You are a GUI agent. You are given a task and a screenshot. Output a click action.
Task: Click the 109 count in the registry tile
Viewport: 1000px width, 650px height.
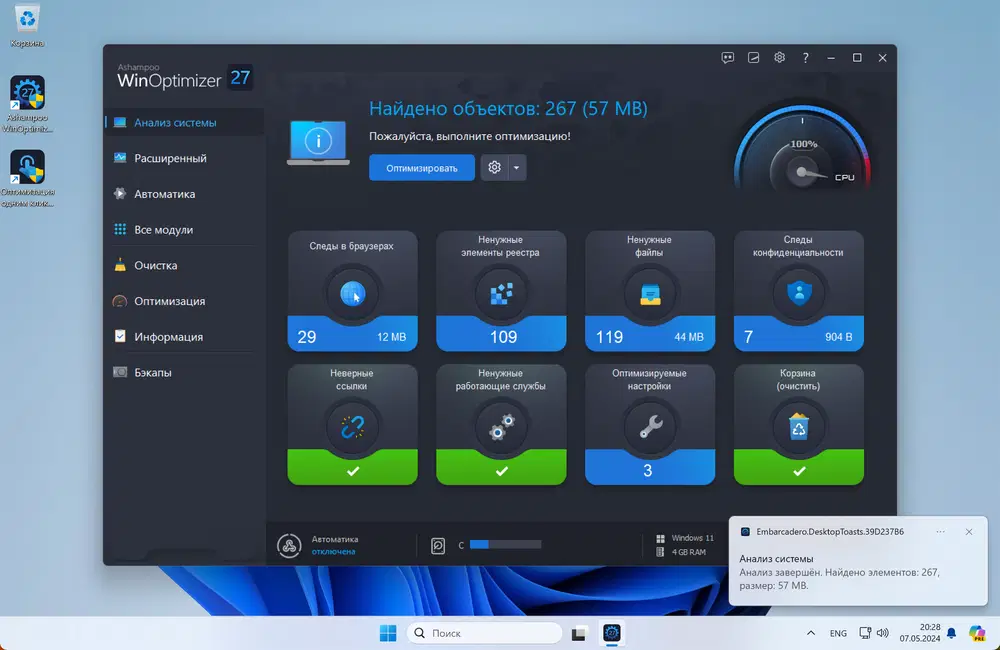tap(503, 337)
